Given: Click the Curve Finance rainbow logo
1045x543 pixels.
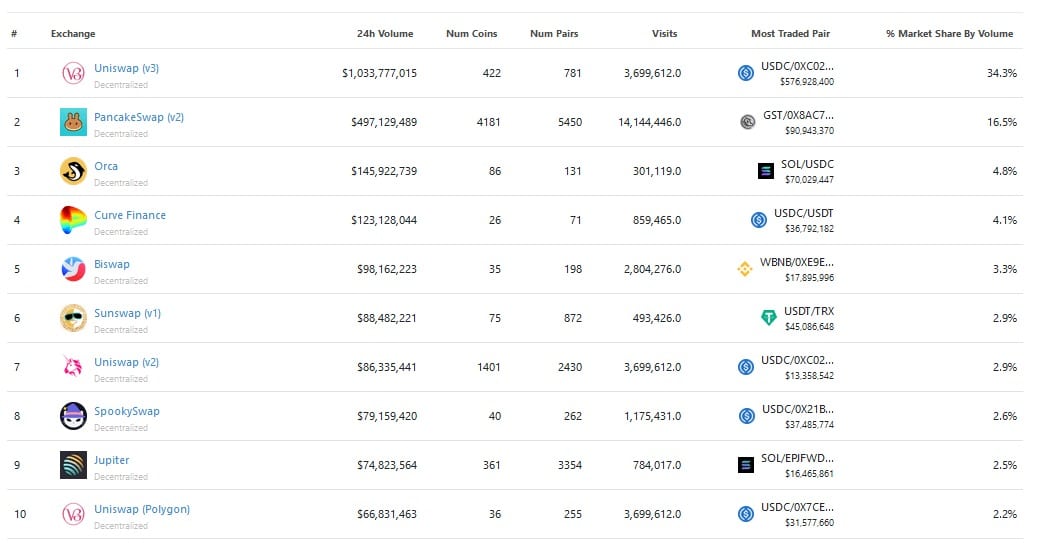Looking at the screenshot, I should (x=73, y=220).
